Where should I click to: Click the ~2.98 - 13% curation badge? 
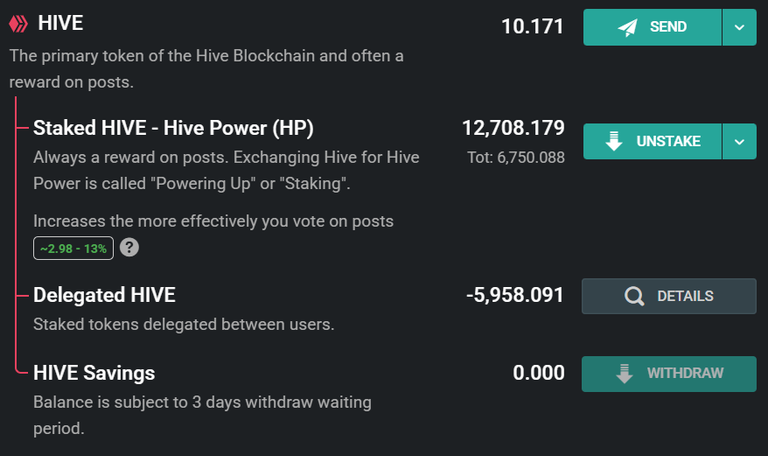coord(73,248)
